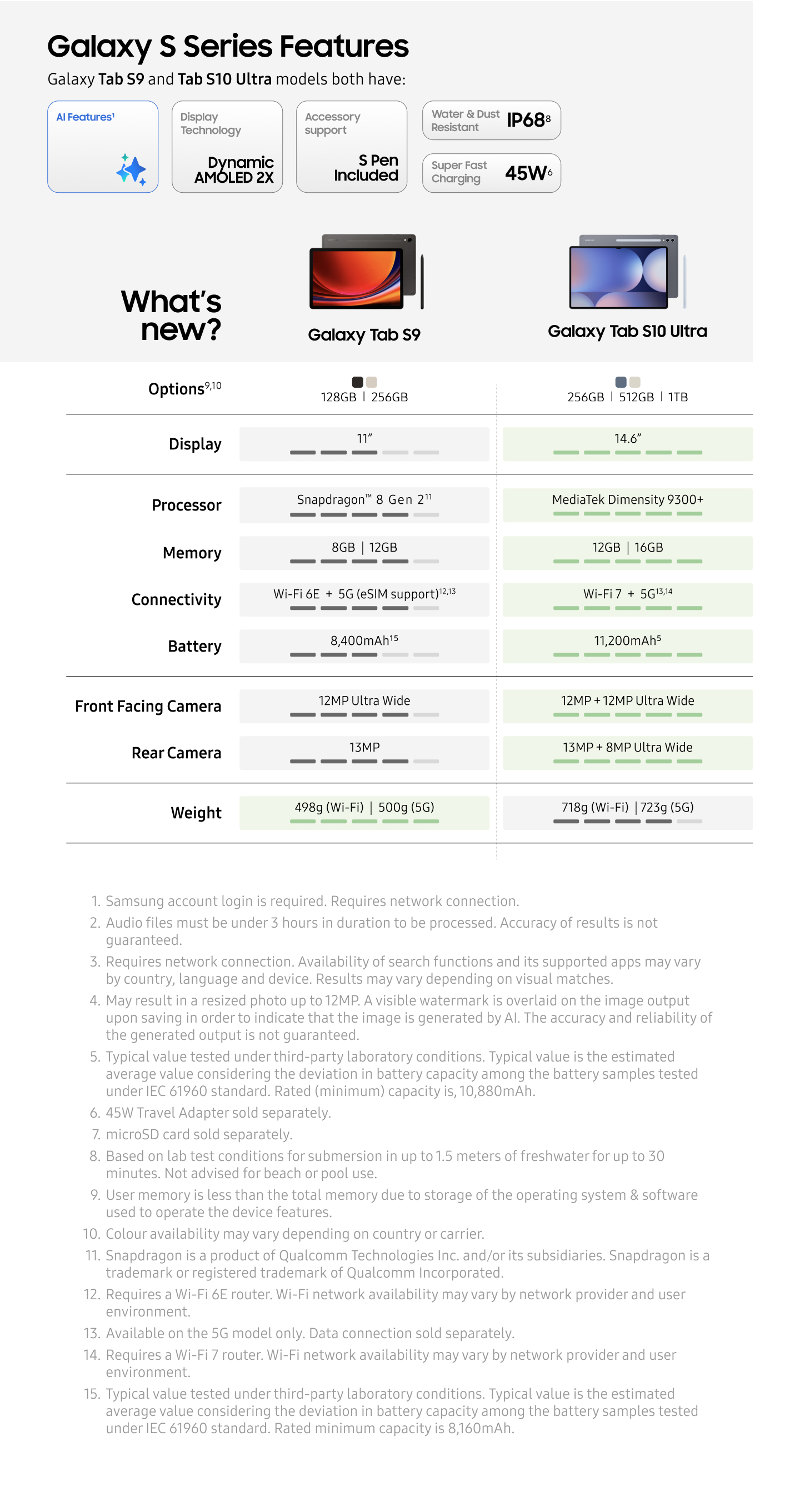This screenshot has width=800, height=1512.
Task: Click the 12MP + 12MP Ultra Wide camera cell
Action: point(627,705)
